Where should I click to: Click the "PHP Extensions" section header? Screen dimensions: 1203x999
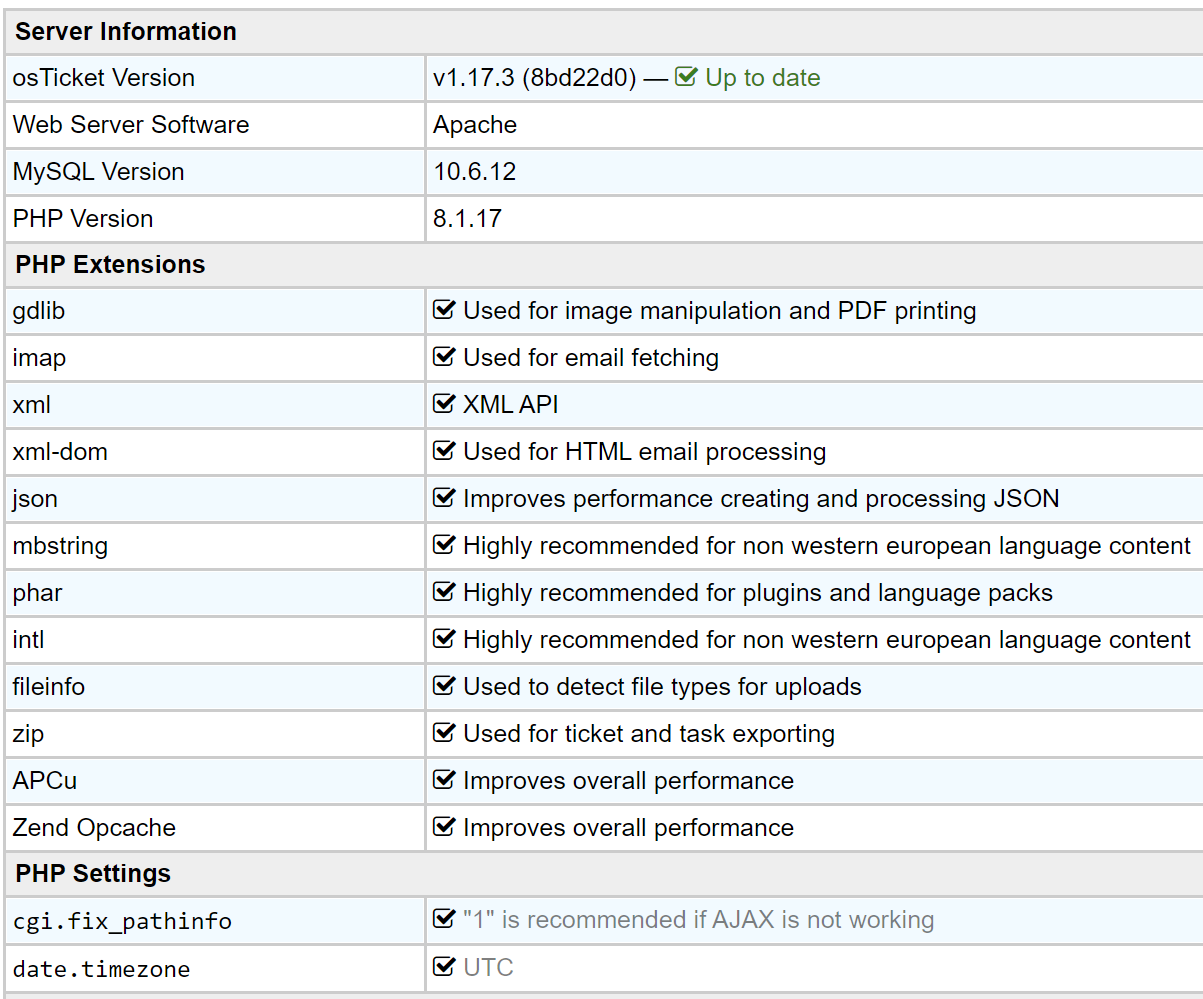coord(110,265)
